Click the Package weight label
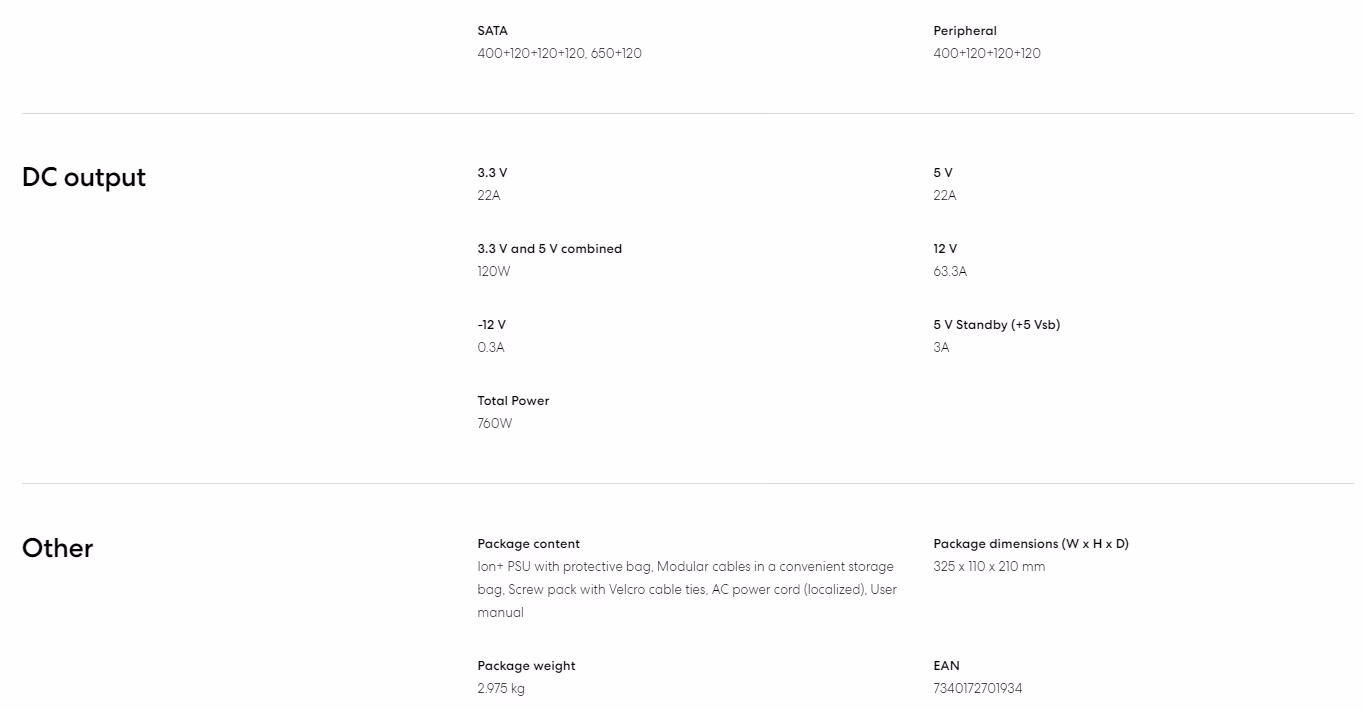Screen dimensions: 1364x710 [526, 666]
